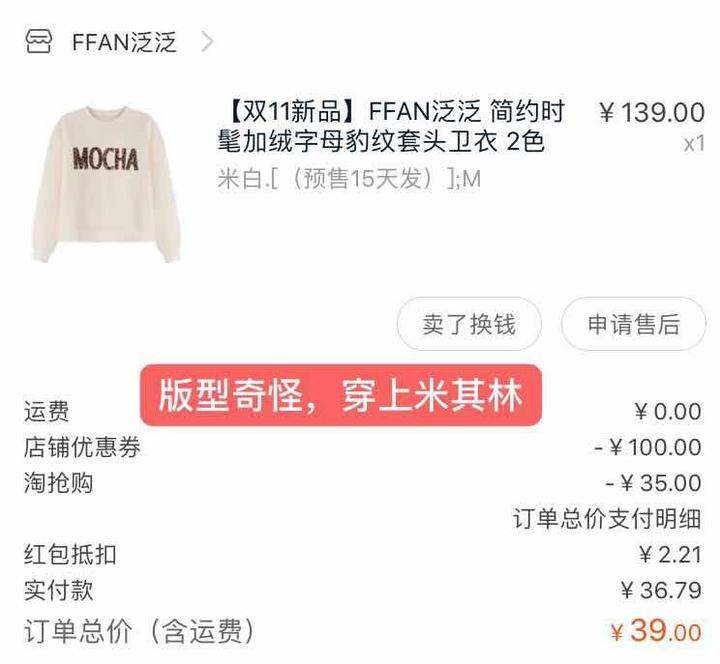Open the MOCHA sweatshirt product thumbnail
This screenshot has width=720, height=664.
point(106,184)
